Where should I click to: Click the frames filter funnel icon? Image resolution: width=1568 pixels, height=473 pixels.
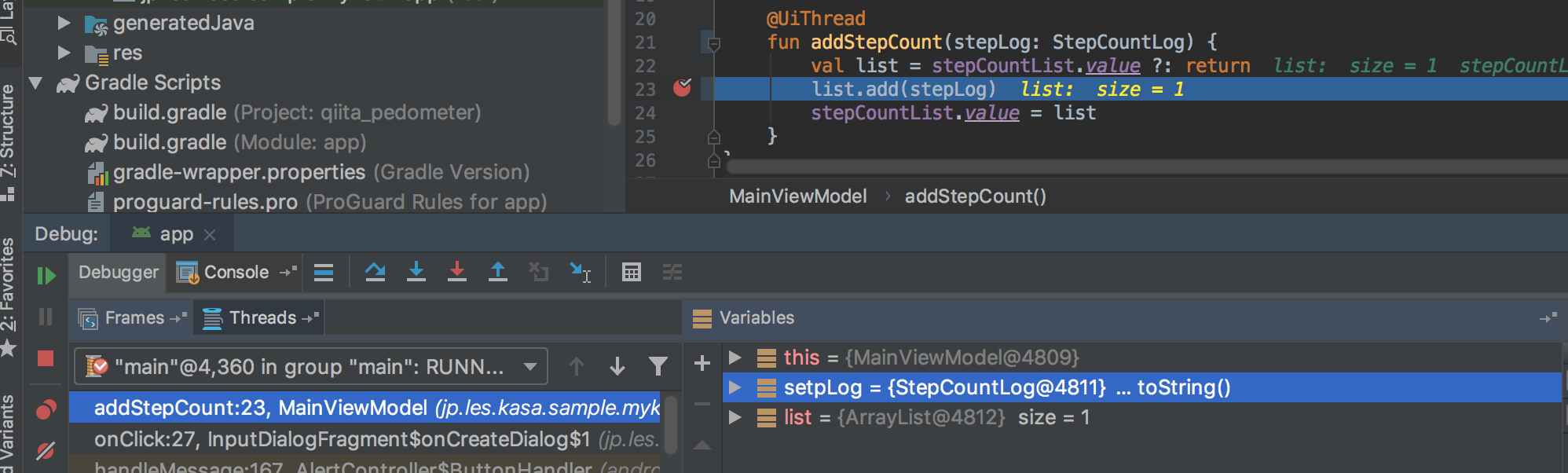(x=658, y=366)
